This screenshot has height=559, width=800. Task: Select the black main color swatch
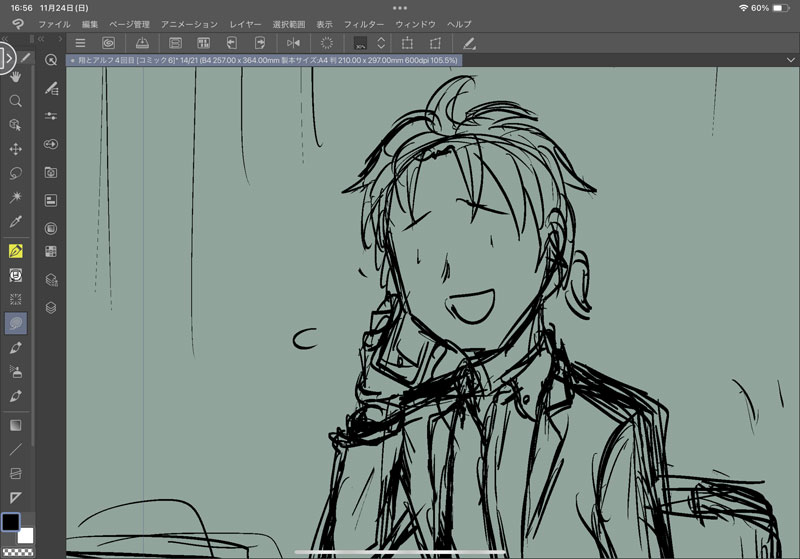(x=11, y=523)
